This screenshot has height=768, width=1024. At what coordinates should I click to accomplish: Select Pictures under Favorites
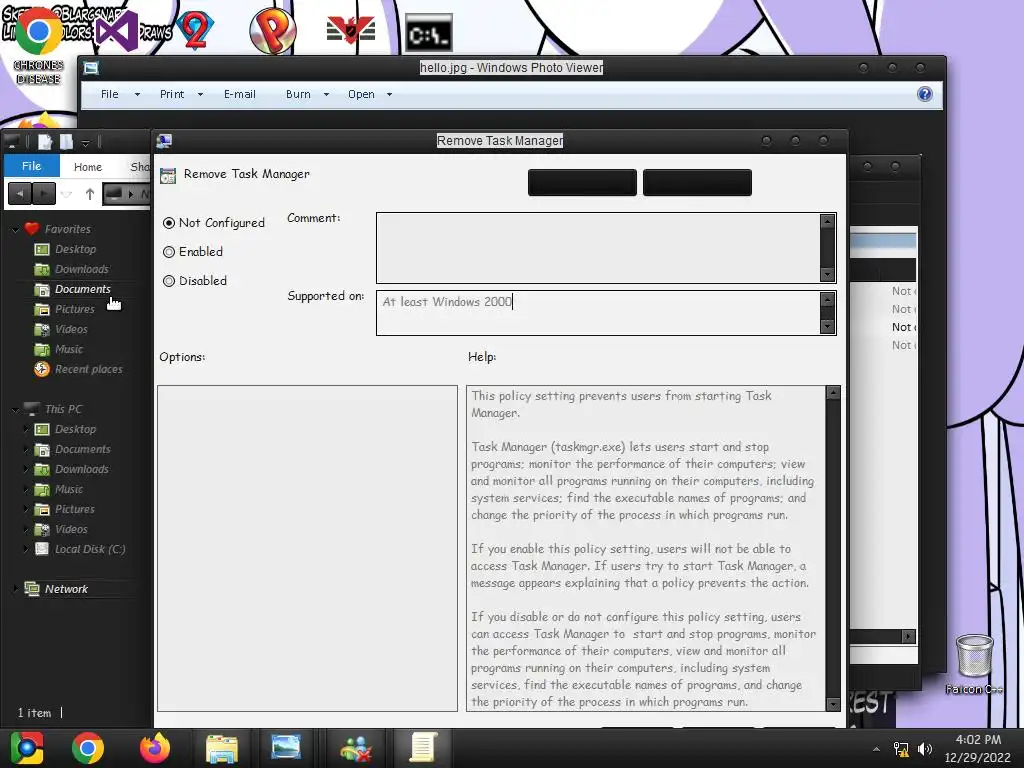[74, 309]
